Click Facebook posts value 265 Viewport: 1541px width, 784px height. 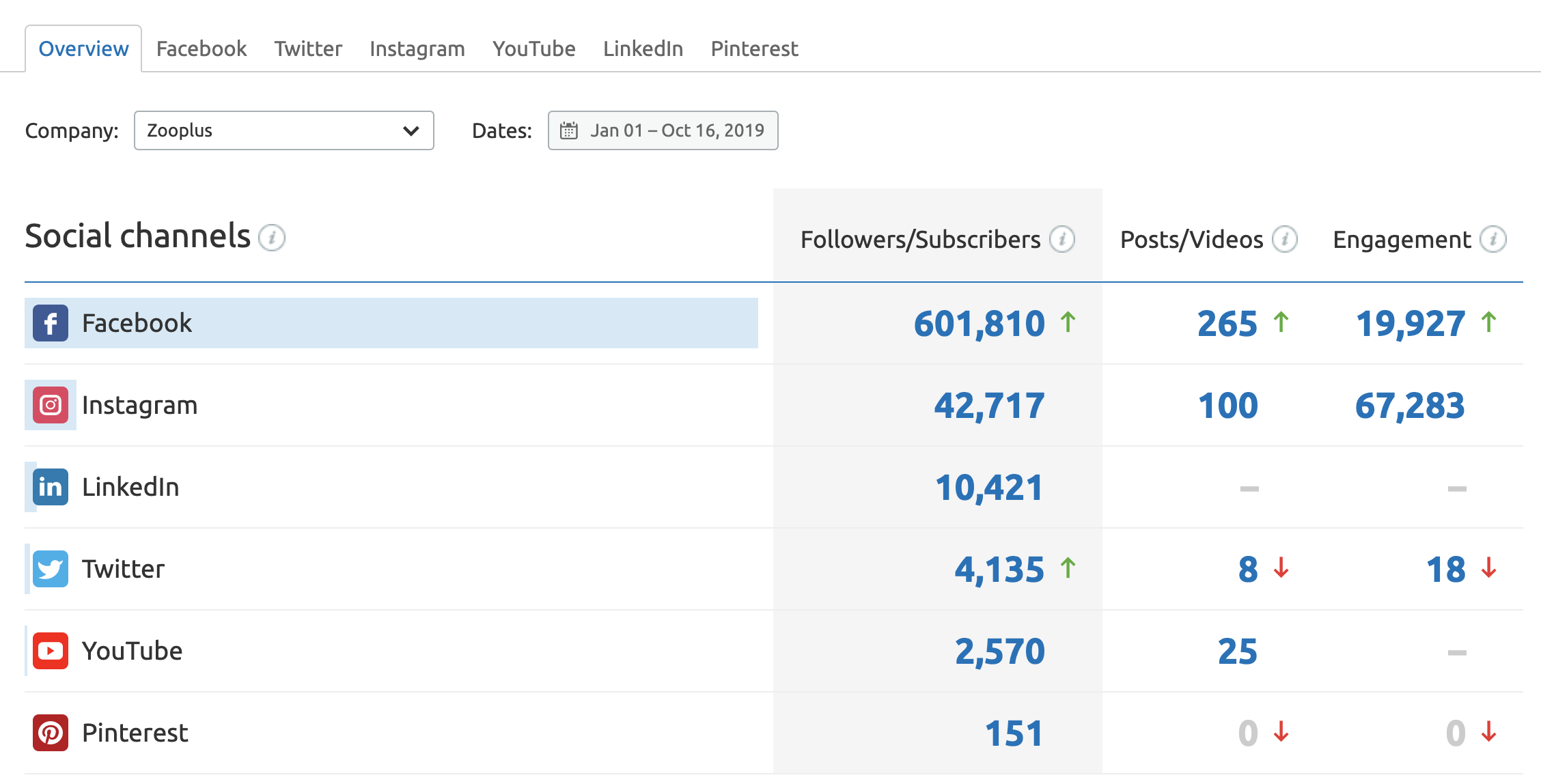click(1227, 324)
